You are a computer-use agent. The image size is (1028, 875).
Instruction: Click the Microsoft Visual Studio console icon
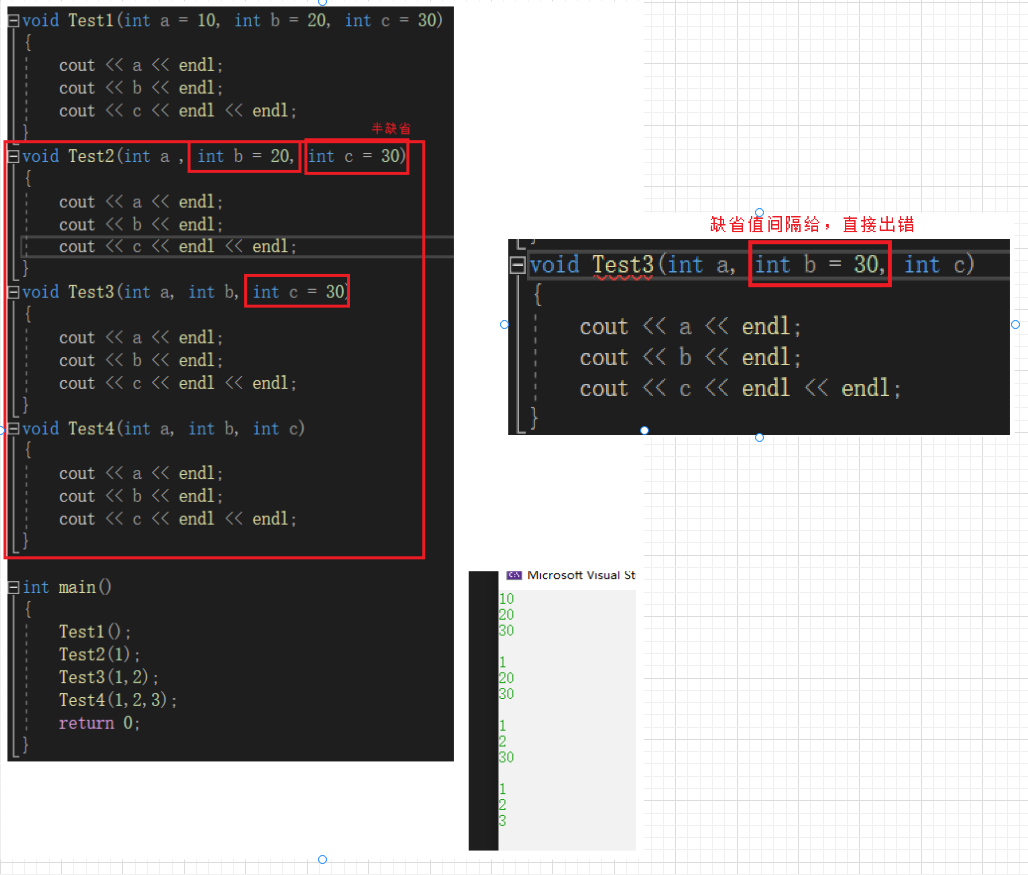point(514,575)
